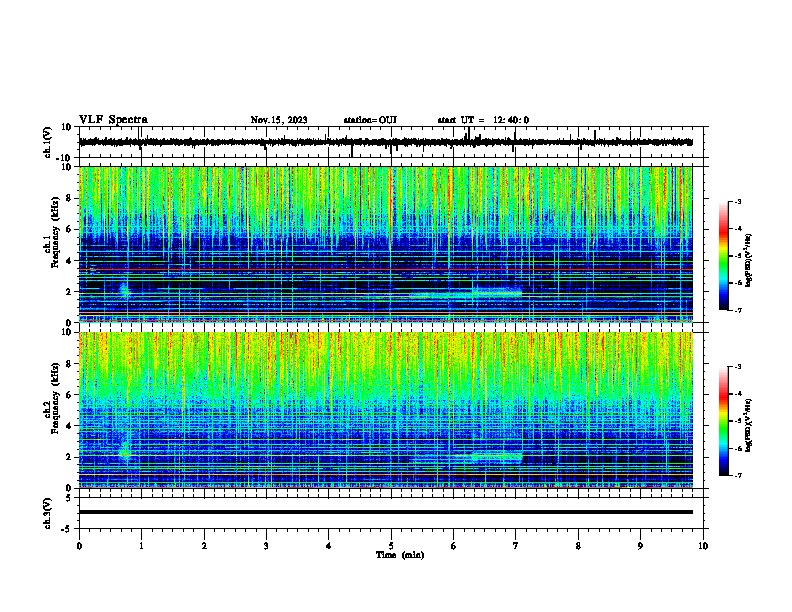The image size is (792, 612).
Task: Click the time axis tick label "3"
Action: pos(266,546)
